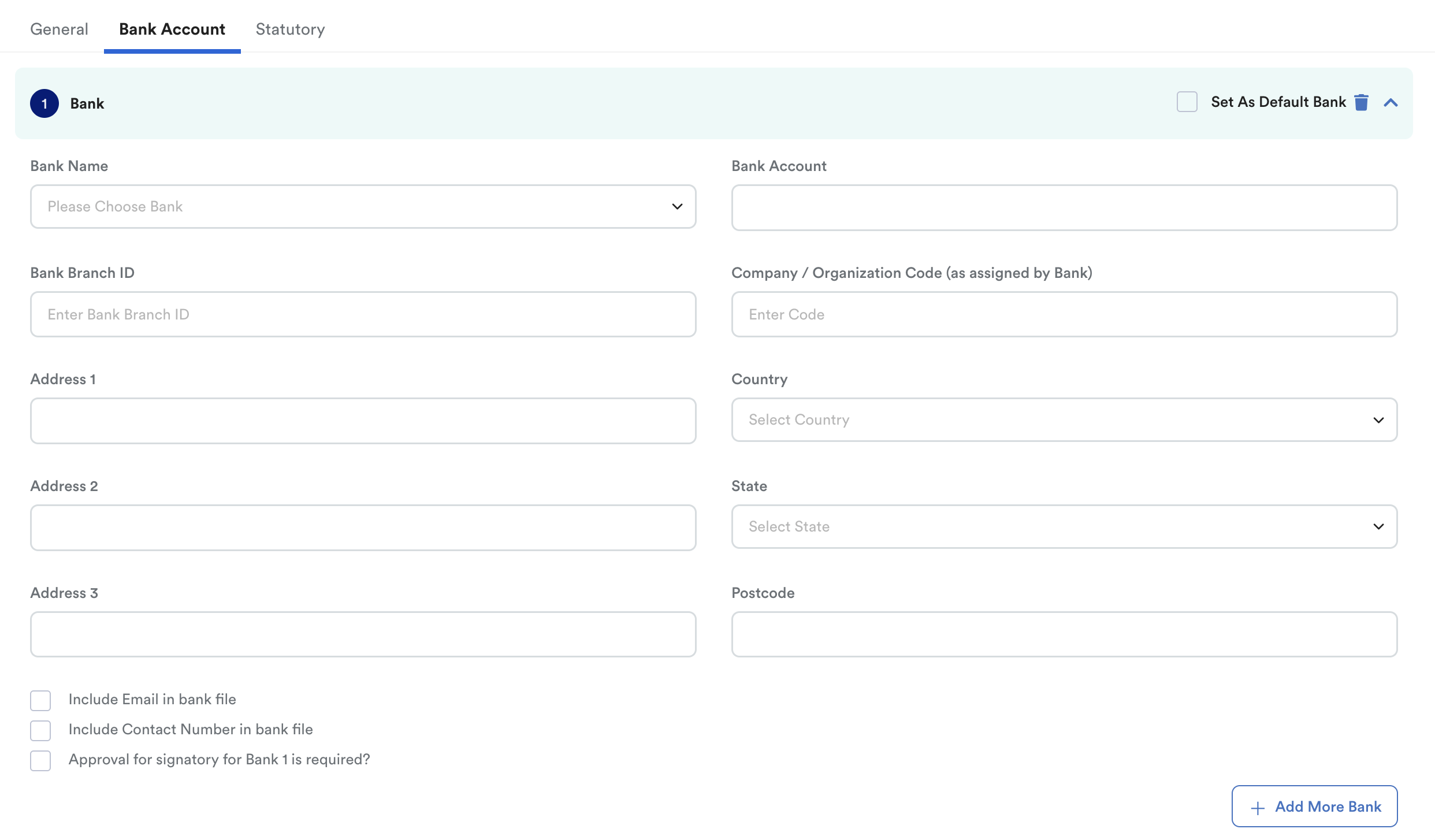Switch to the General tab
The image size is (1435, 840).
(59, 29)
